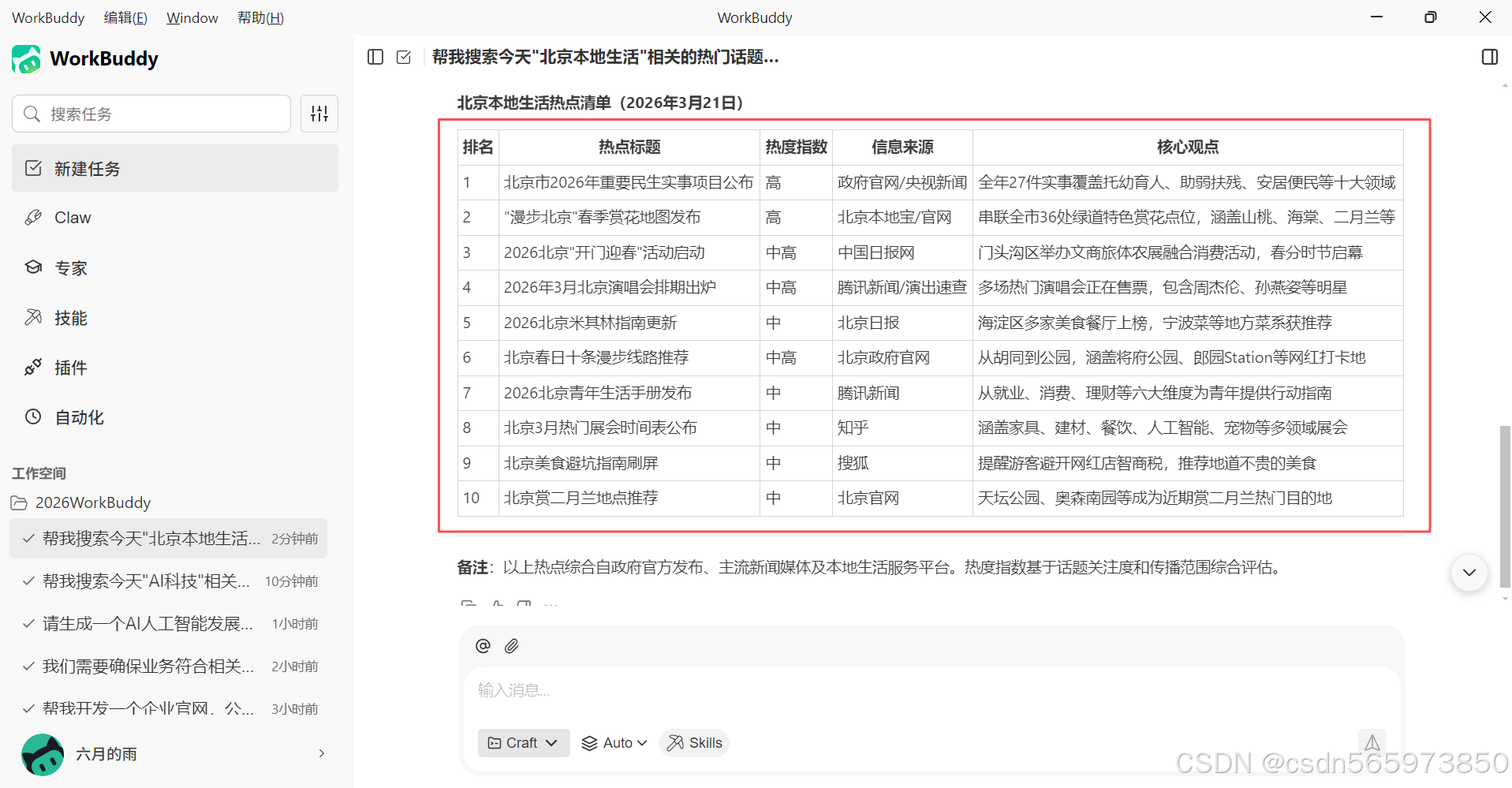Open the Auto model dropdown
1512x788 pixels.
point(614,743)
